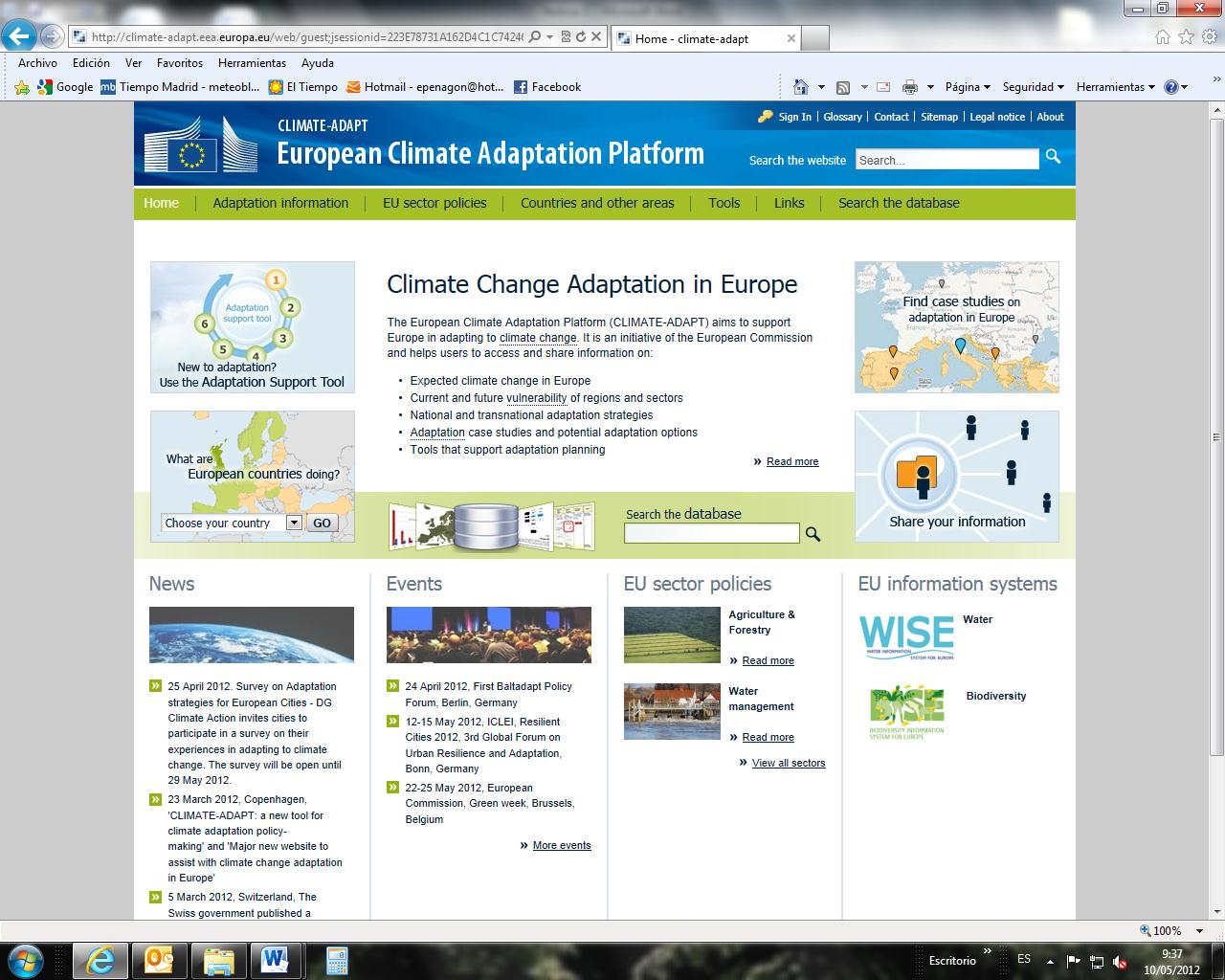Open the WISE Water Information System logo

907,635
